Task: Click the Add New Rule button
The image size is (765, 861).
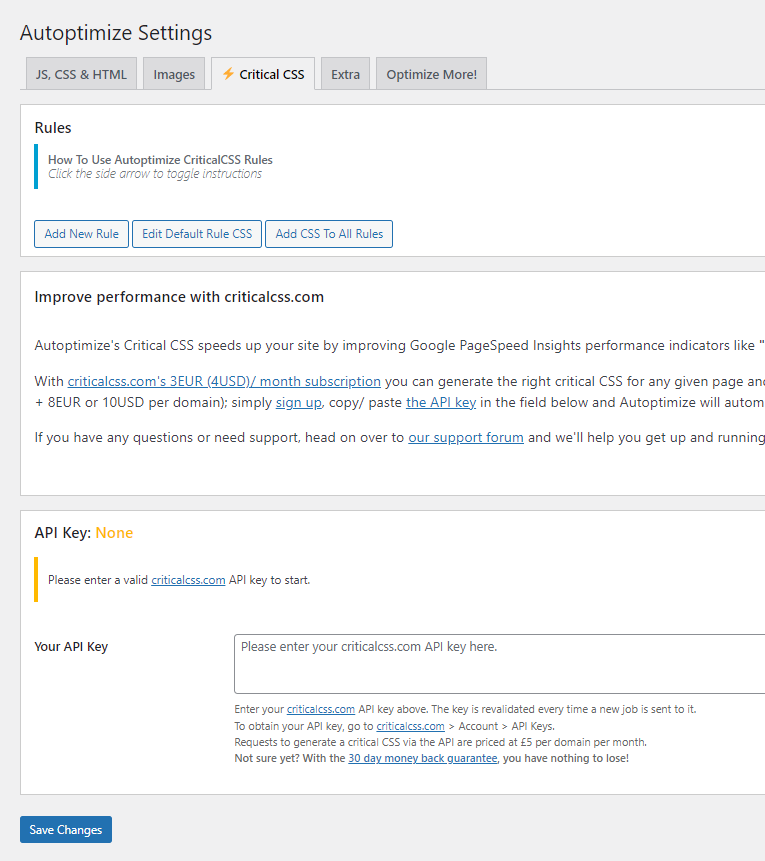Action: pos(81,234)
